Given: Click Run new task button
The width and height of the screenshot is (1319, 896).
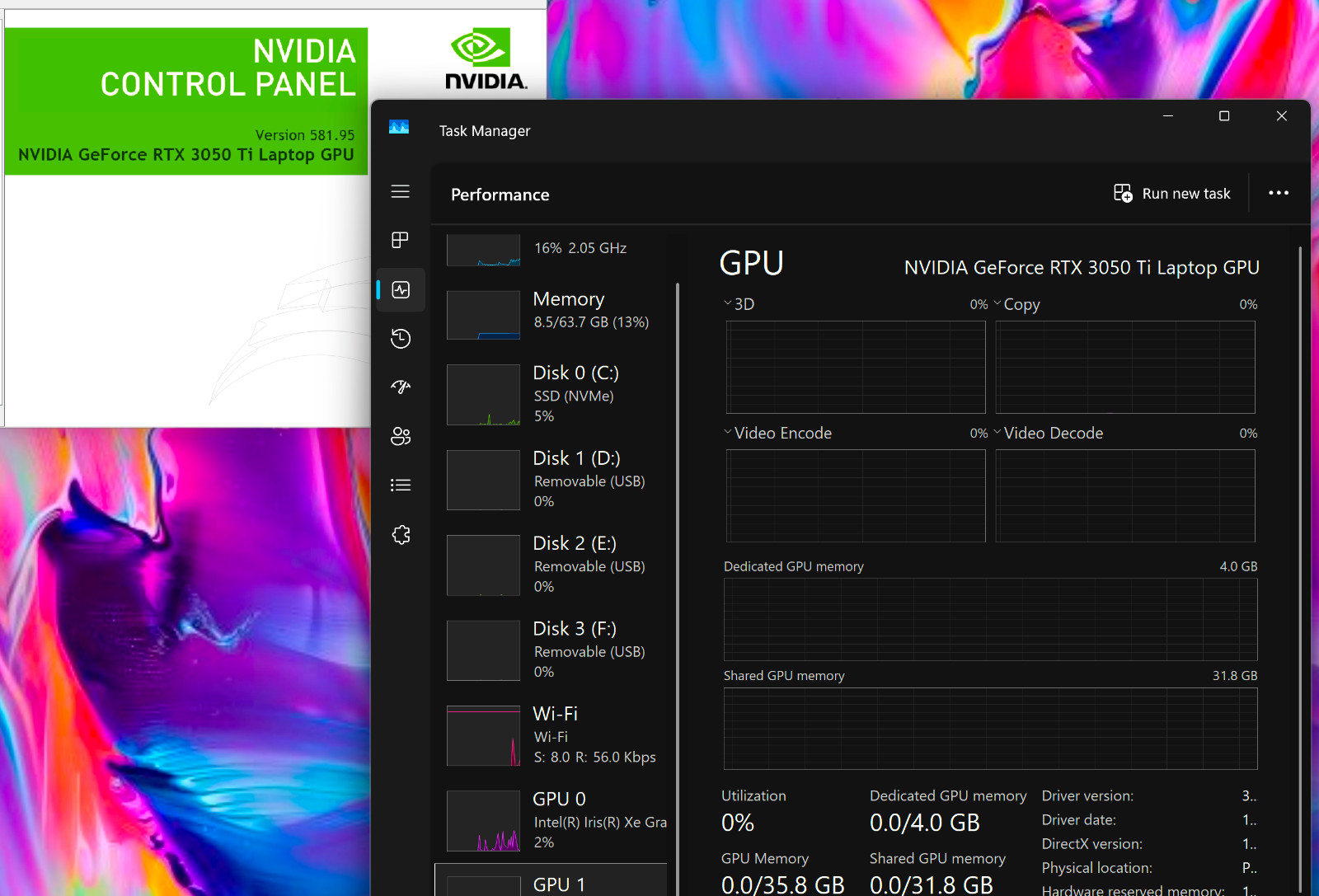Looking at the screenshot, I should coord(1171,193).
